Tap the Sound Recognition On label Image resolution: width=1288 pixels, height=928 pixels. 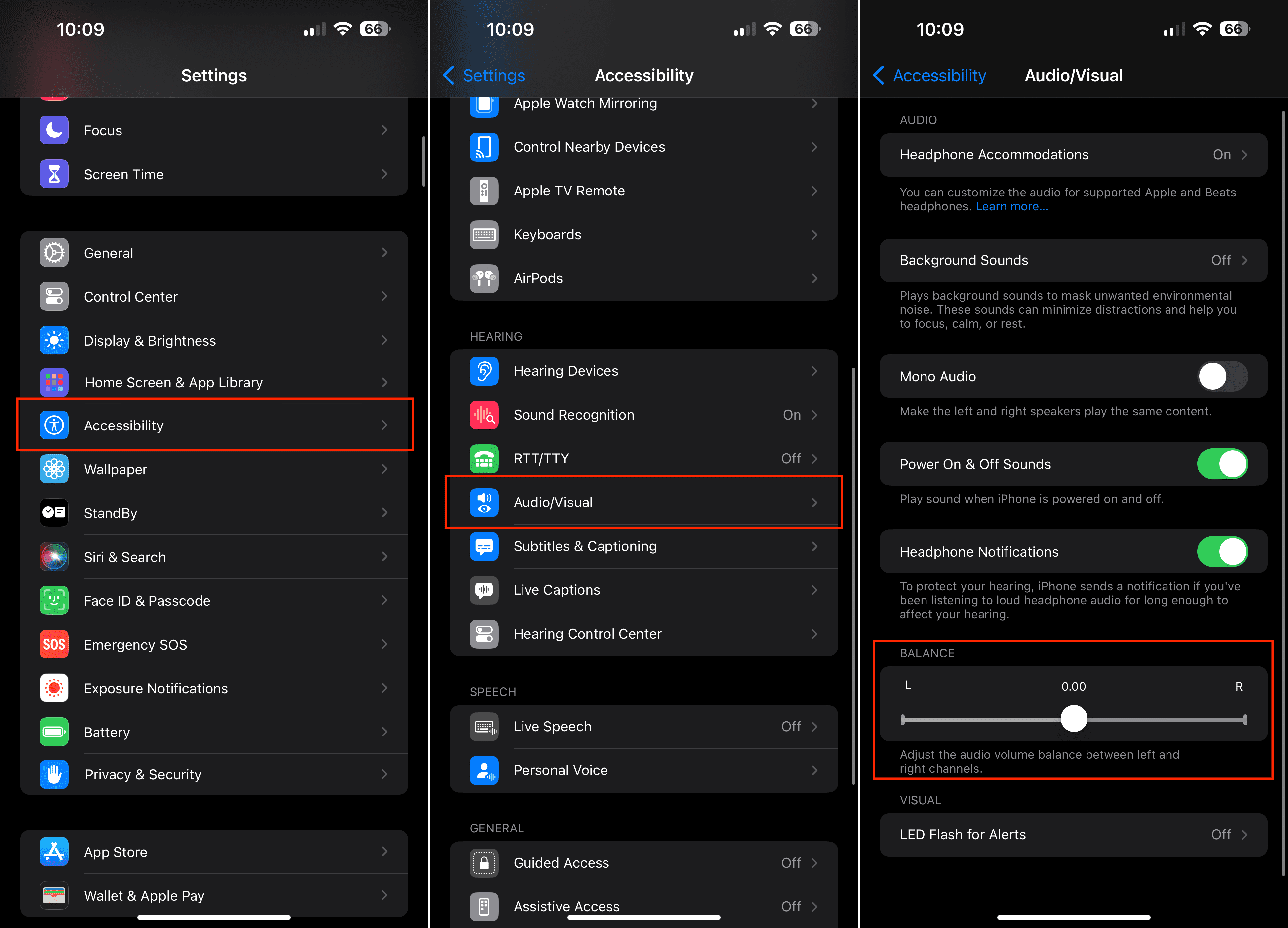792,415
